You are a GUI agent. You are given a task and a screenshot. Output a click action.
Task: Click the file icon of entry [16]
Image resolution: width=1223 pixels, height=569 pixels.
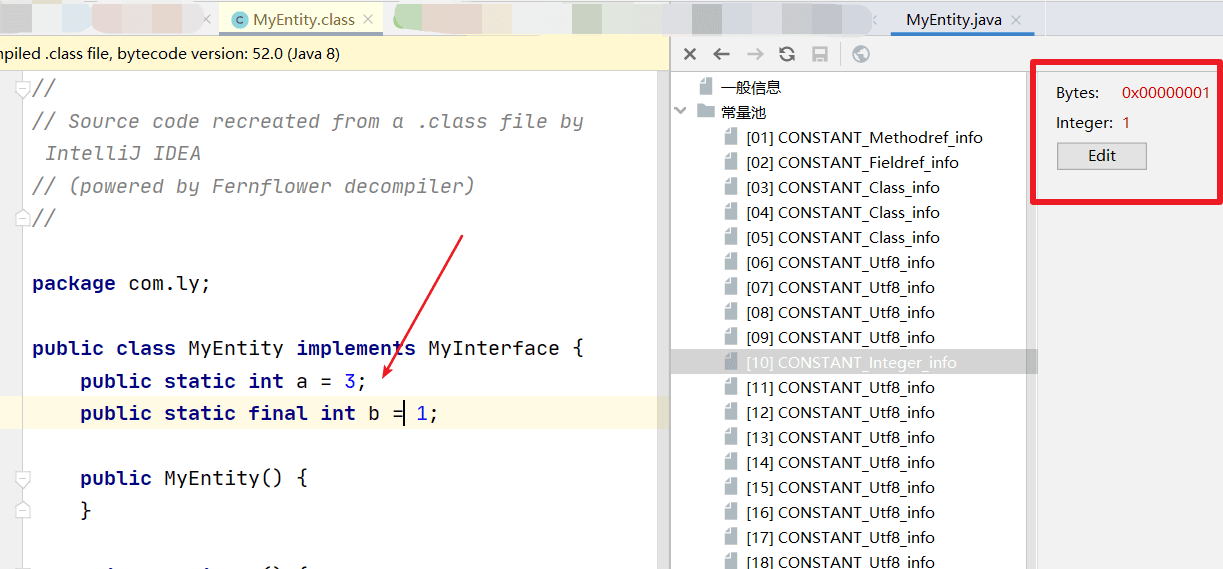coord(731,512)
